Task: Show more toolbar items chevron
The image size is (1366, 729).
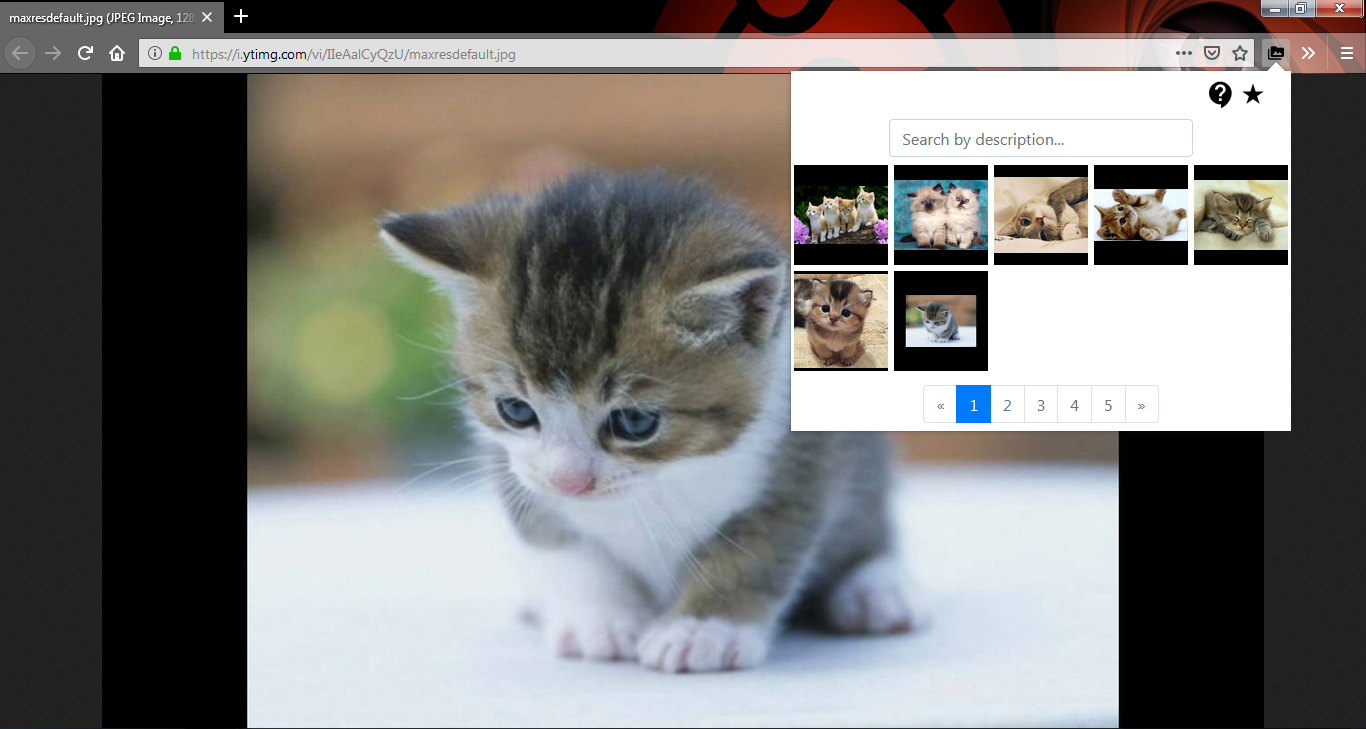Action: (x=1308, y=53)
